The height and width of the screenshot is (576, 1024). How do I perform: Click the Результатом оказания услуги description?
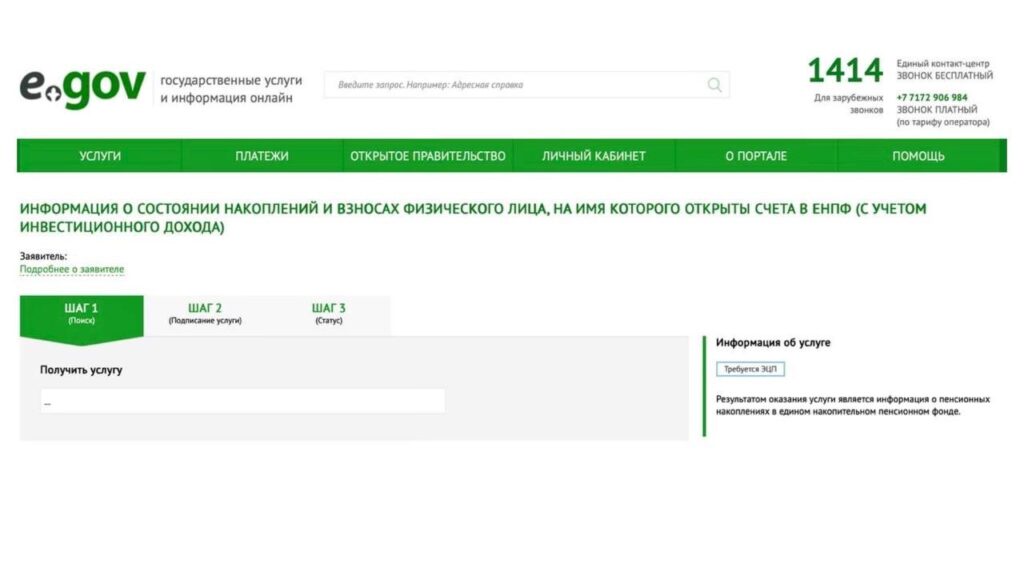point(853,405)
